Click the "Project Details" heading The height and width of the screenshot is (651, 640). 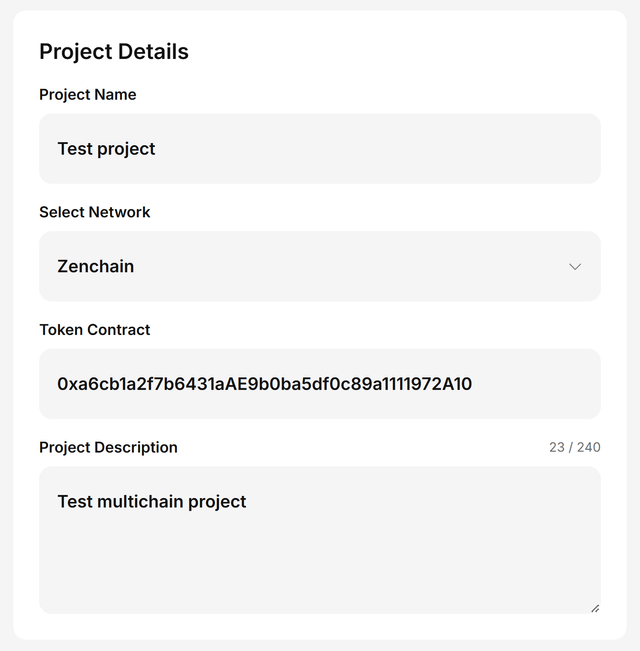[x=114, y=52]
